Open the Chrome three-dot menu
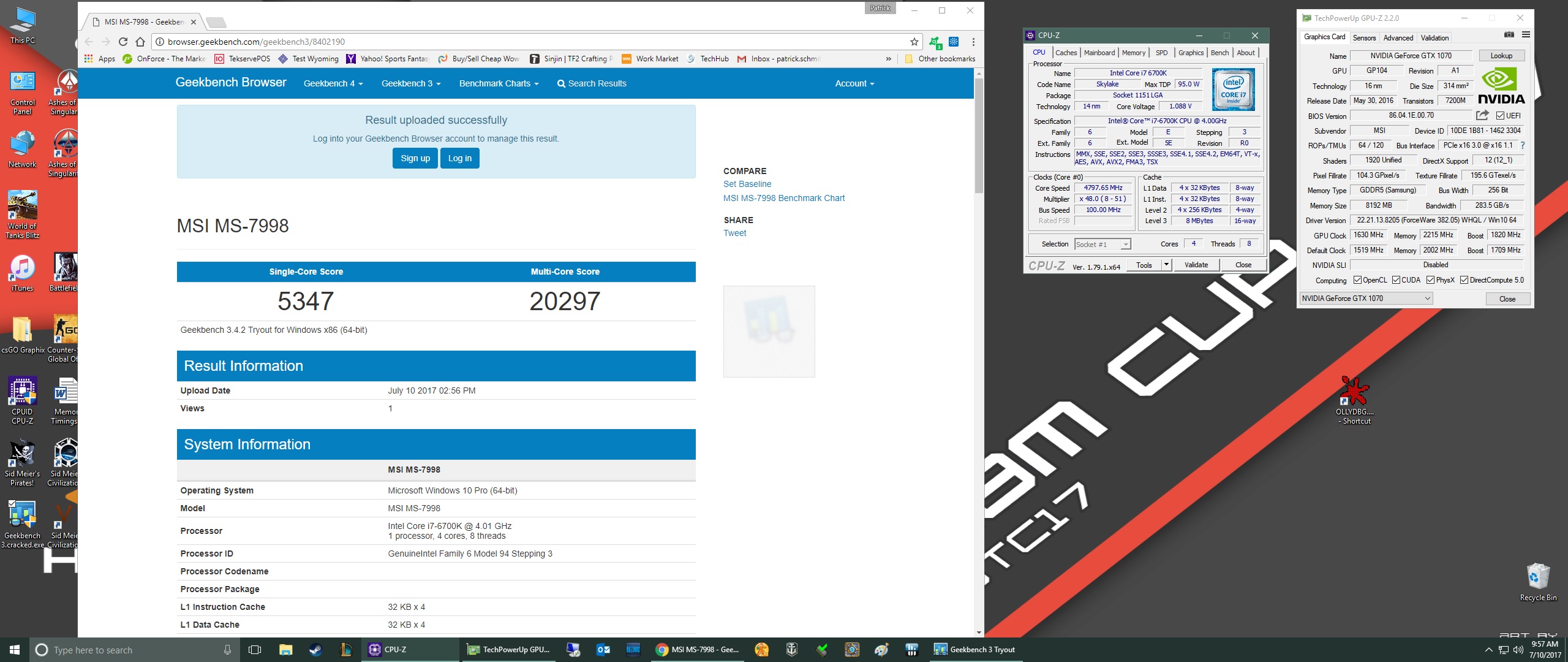 tap(973, 42)
